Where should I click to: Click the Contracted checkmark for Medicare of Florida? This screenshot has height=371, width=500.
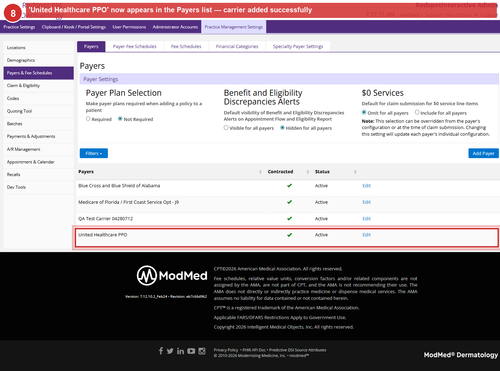pos(289,202)
